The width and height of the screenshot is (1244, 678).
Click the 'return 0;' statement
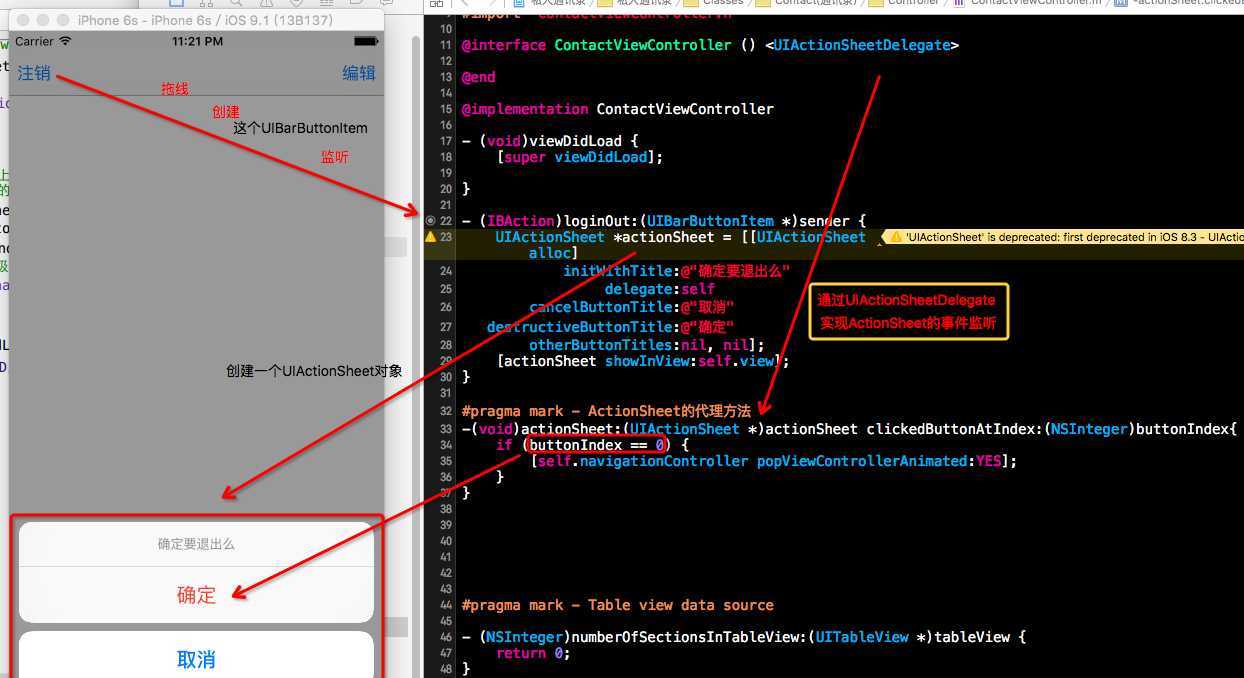pyautogui.click(x=535, y=653)
